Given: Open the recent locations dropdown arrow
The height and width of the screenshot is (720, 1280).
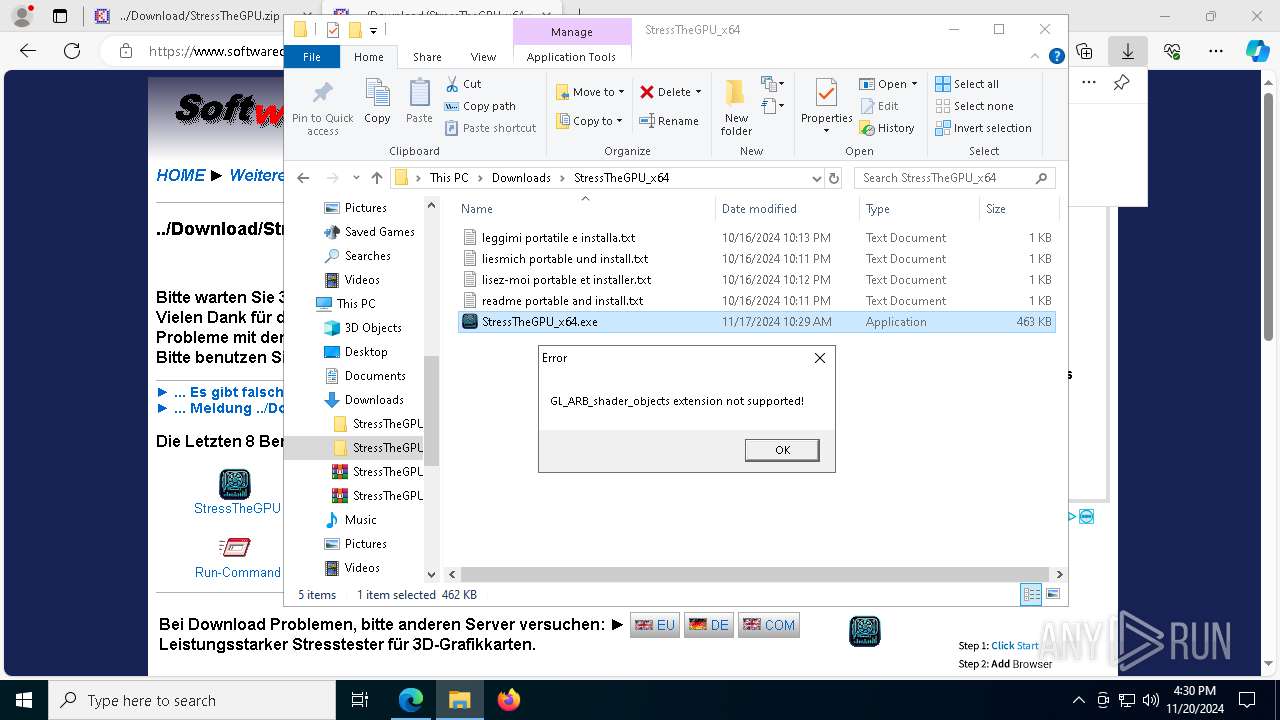Looking at the screenshot, I should tap(356, 178).
